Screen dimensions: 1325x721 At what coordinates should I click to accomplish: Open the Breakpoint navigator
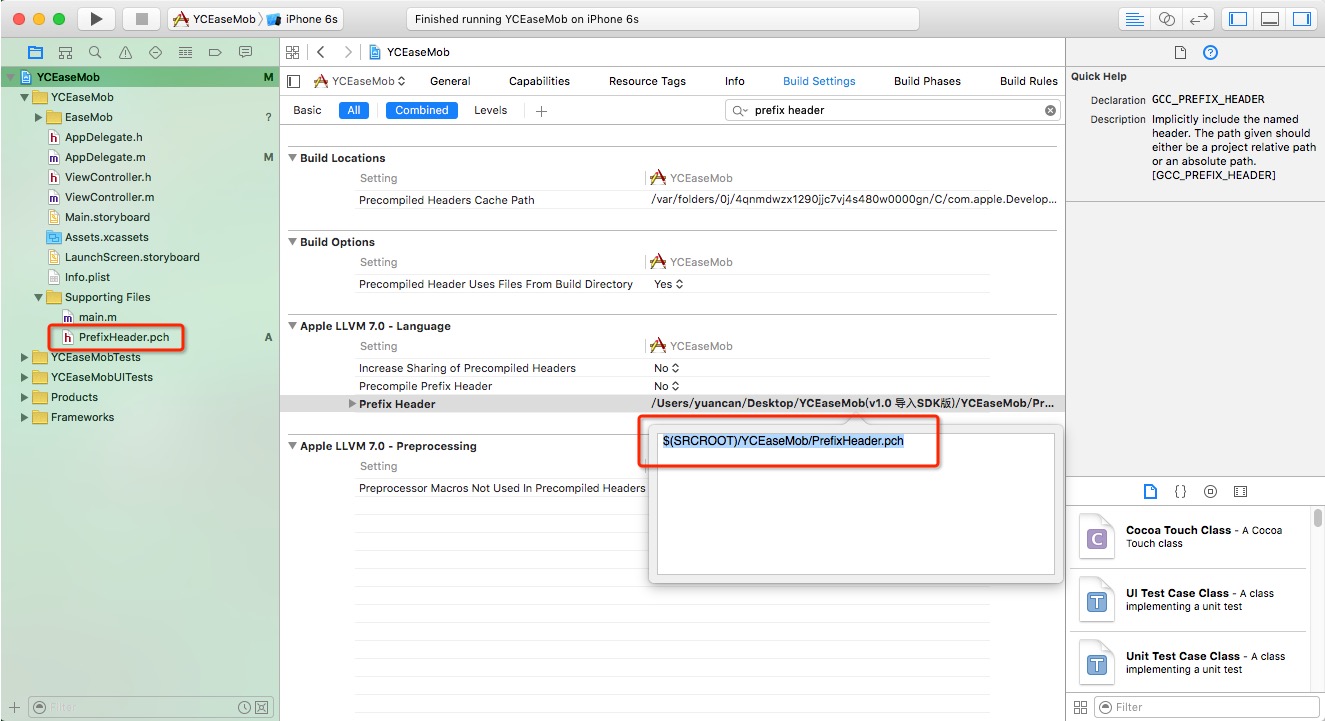pyautogui.click(x=215, y=52)
